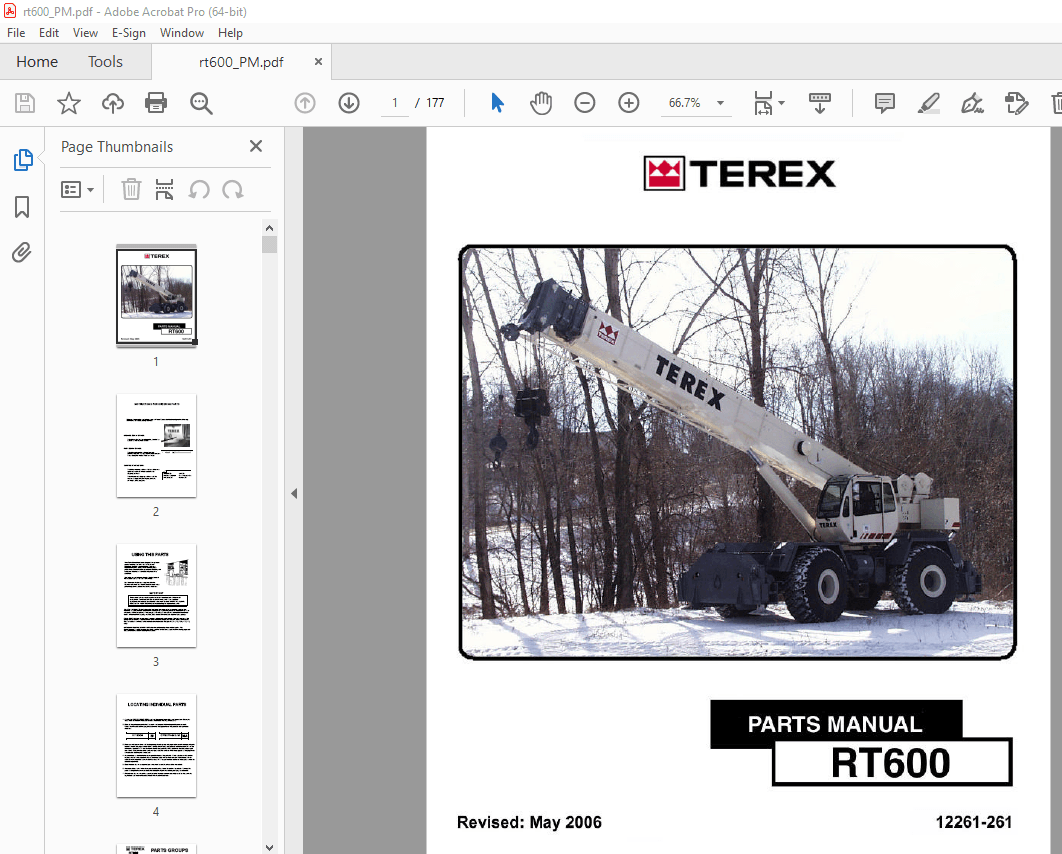Image resolution: width=1062 pixels, height=854 pixels.
Task: Select the Highlight text tool
Action: 928,103
